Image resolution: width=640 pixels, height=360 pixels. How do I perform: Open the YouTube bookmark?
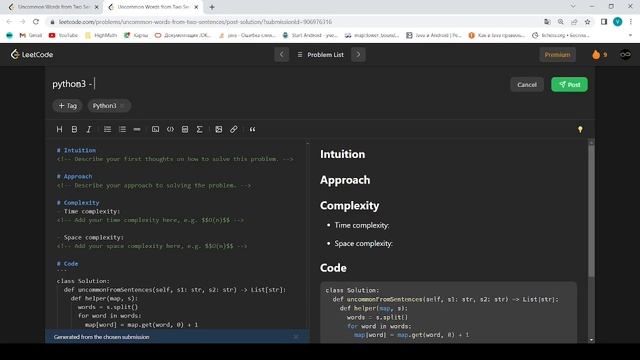pos(63,36)
